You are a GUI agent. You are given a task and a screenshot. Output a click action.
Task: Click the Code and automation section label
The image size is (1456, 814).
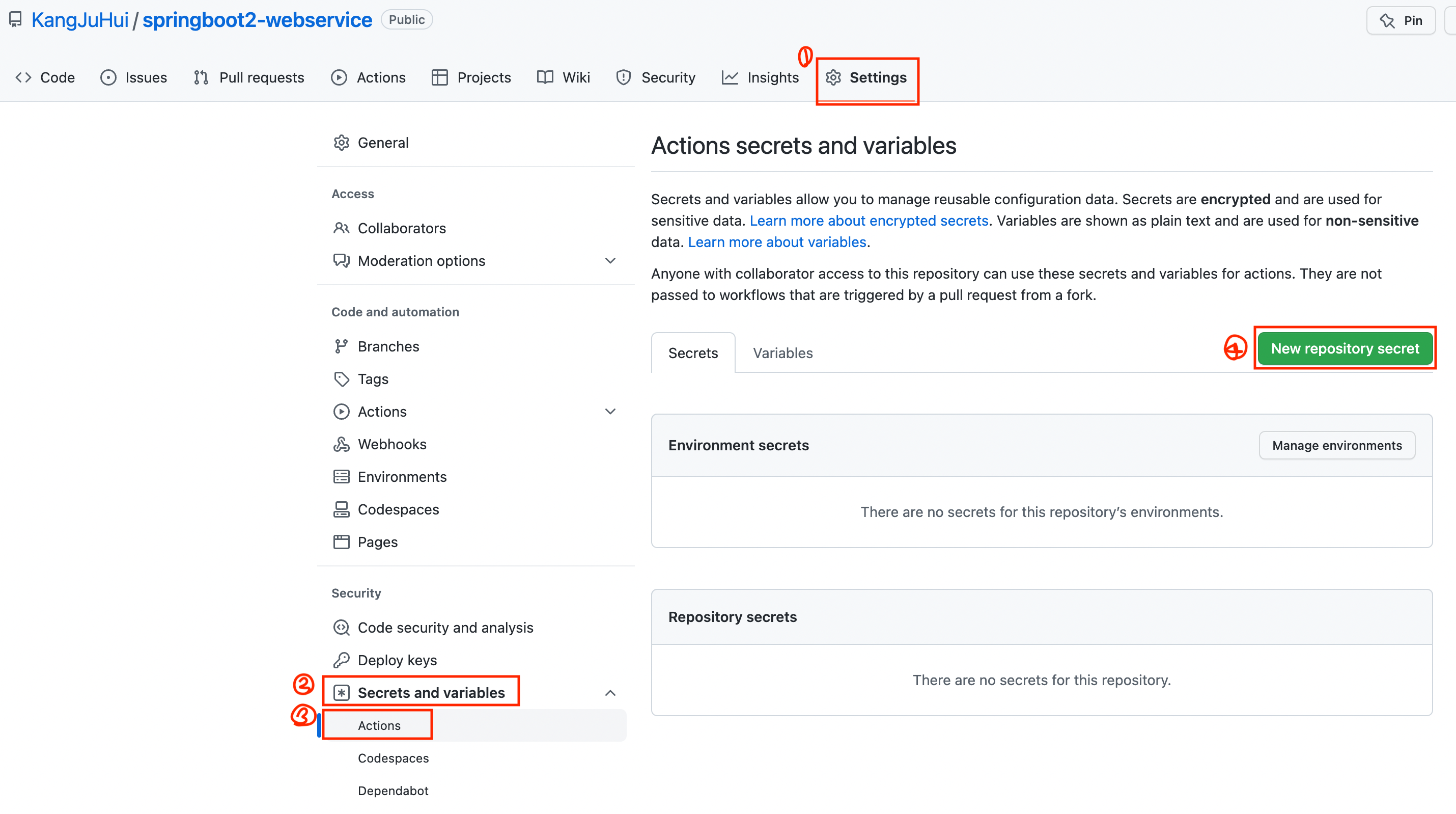tap(395, 312)
